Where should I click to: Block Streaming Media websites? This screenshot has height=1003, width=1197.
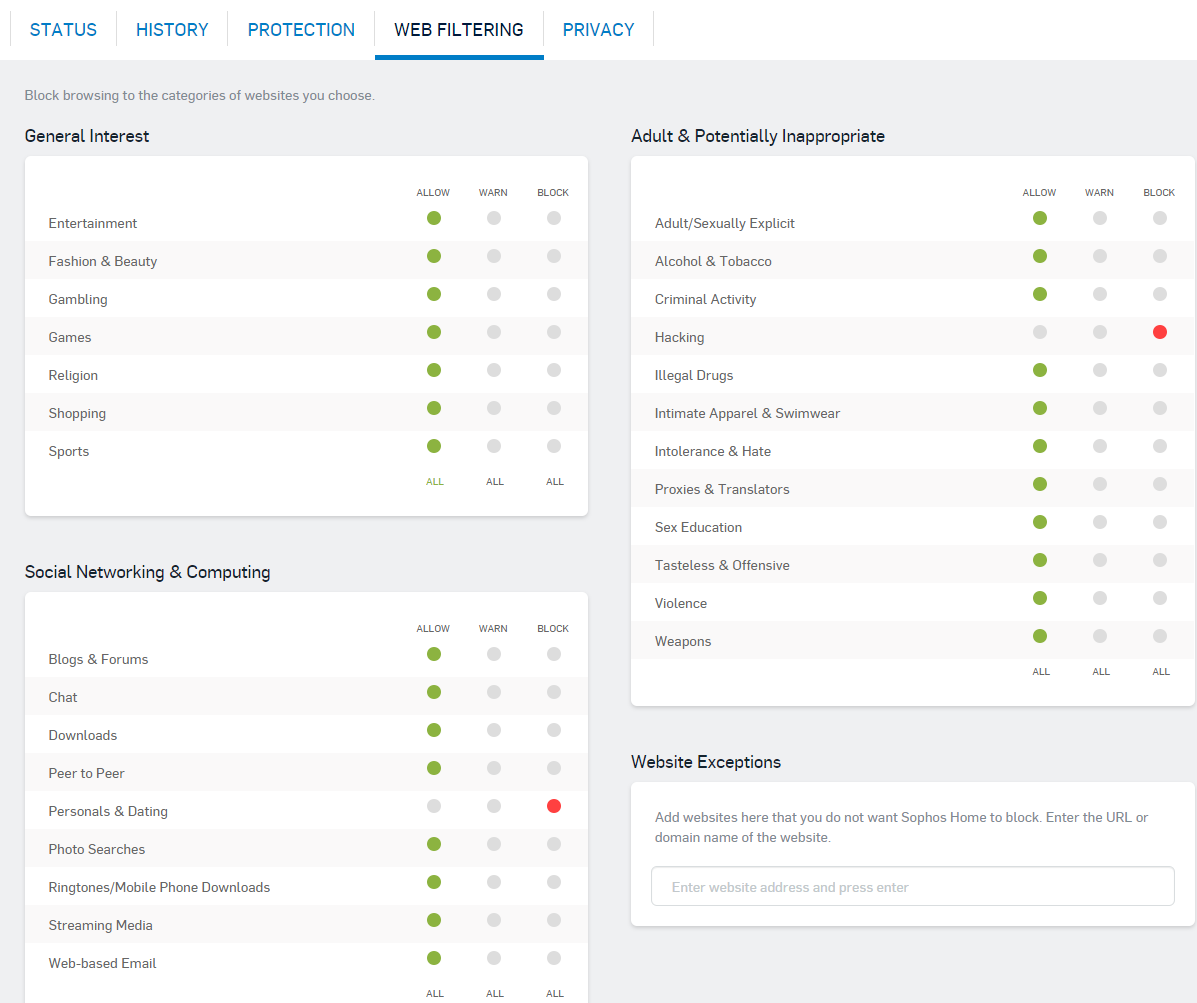click(554, 920)
